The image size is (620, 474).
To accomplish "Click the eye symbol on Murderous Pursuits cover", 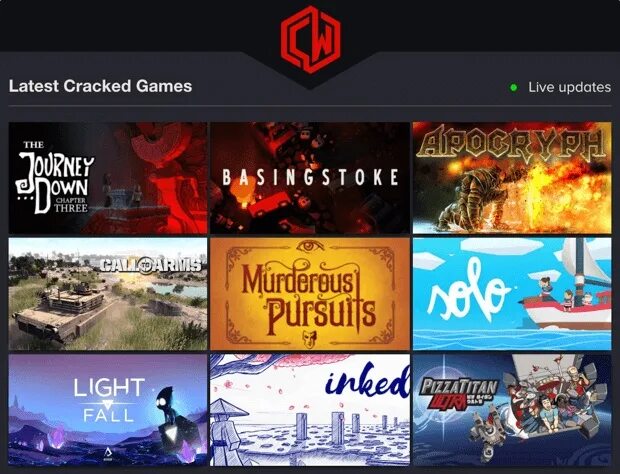I will 310,247.
